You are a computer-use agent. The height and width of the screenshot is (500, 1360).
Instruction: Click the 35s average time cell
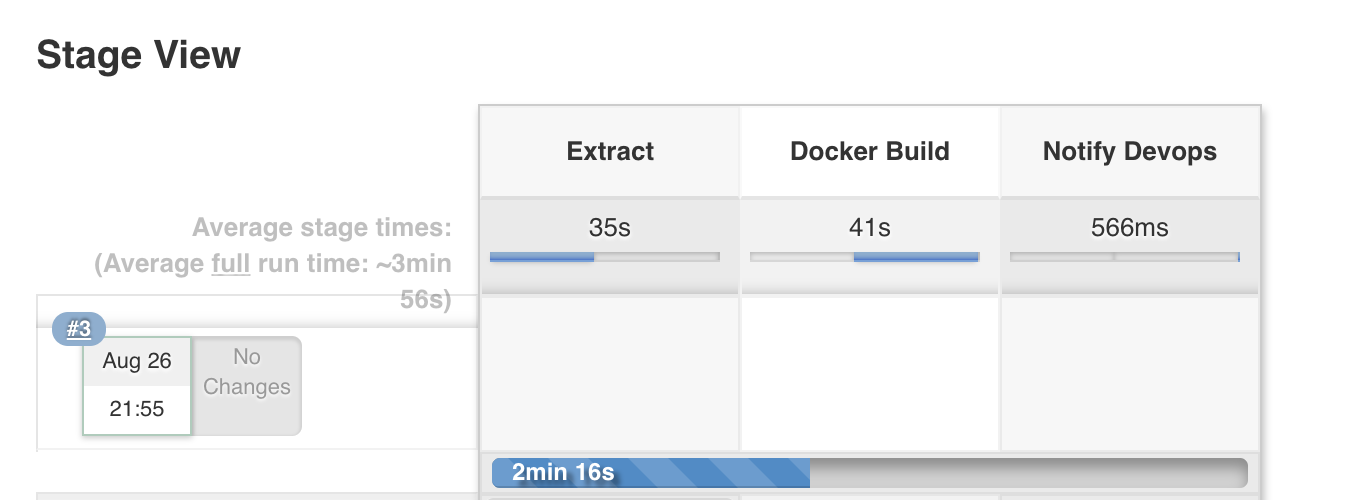tap(610, 228)
